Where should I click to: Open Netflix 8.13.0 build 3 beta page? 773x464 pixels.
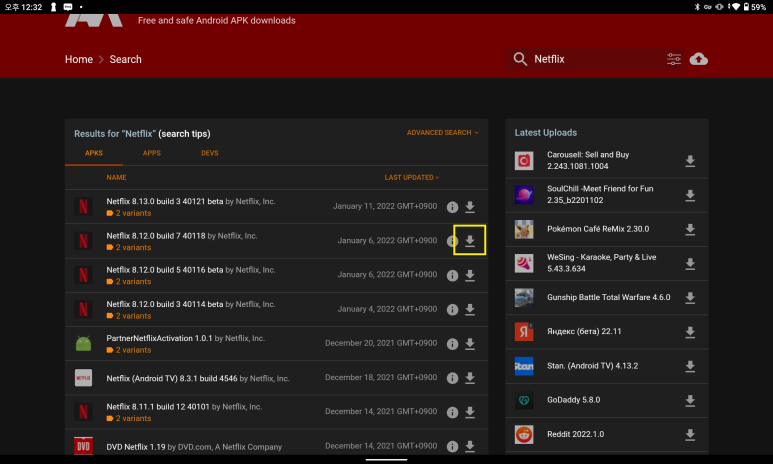coord(165,201)
